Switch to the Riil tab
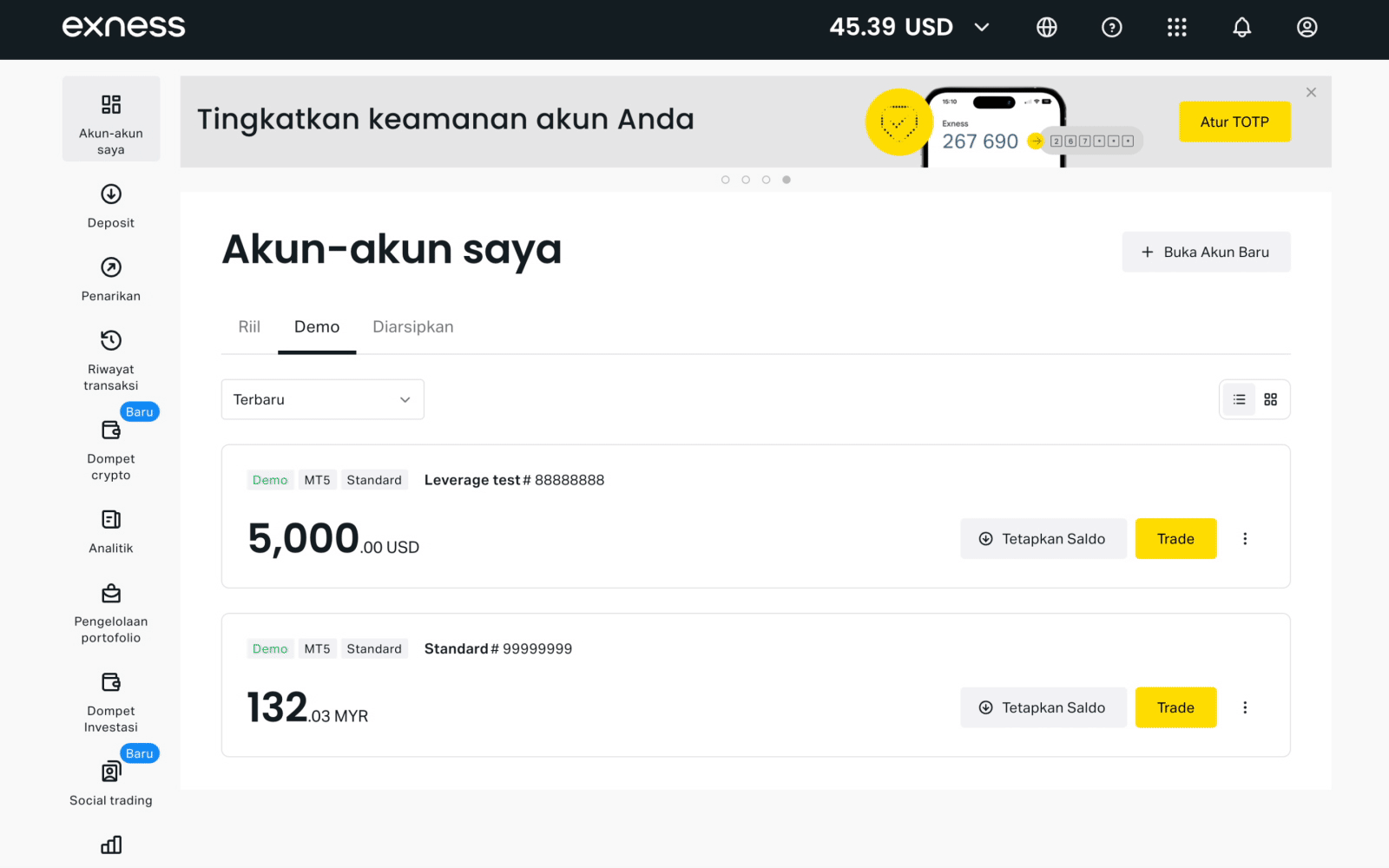This screenshot has width=1389, height=868. point(249,327)
